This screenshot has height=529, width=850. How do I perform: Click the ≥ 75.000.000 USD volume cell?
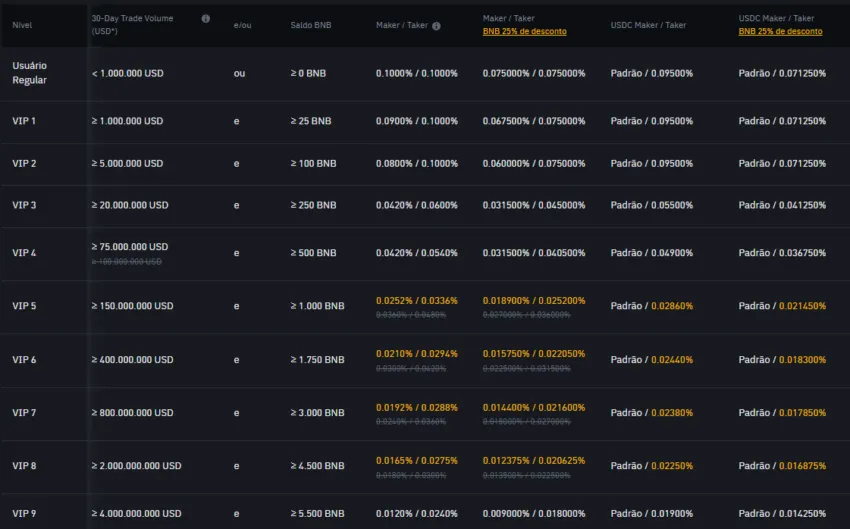pos(130,247)
